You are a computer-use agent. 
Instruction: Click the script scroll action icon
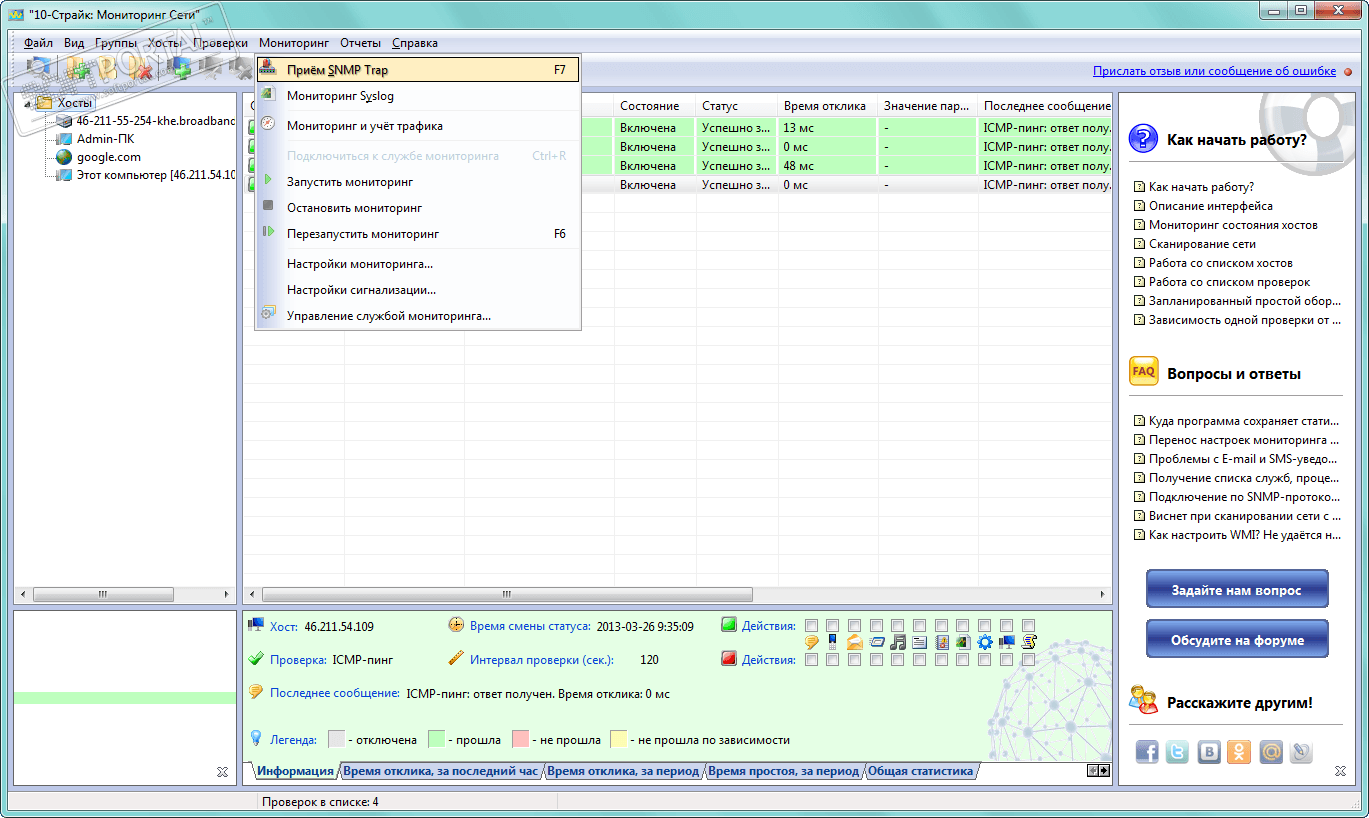(x=1028, y=642)
